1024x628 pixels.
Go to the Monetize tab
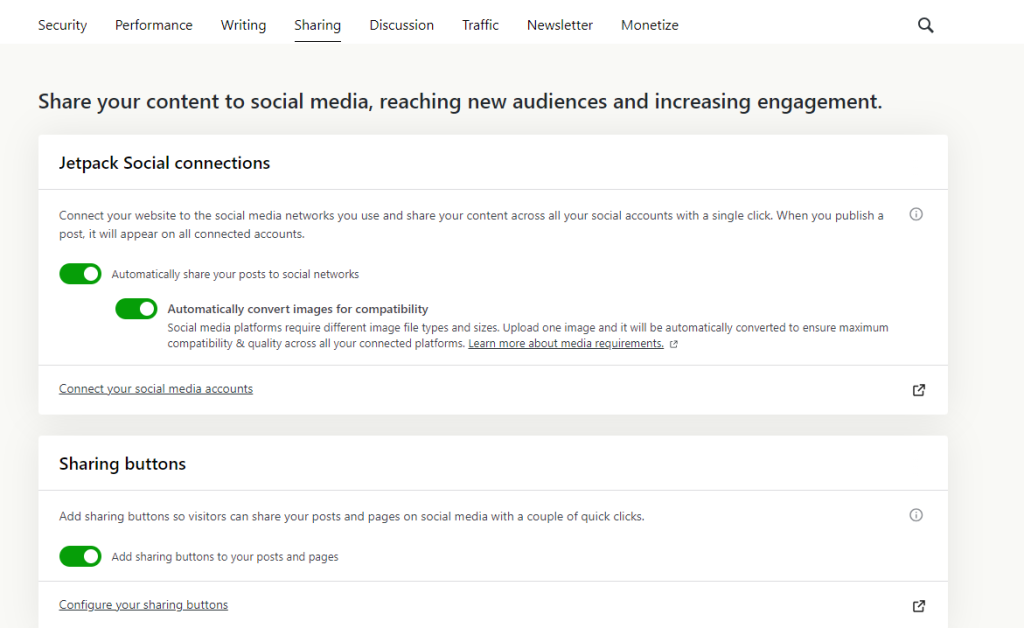[x=649, y=25]
